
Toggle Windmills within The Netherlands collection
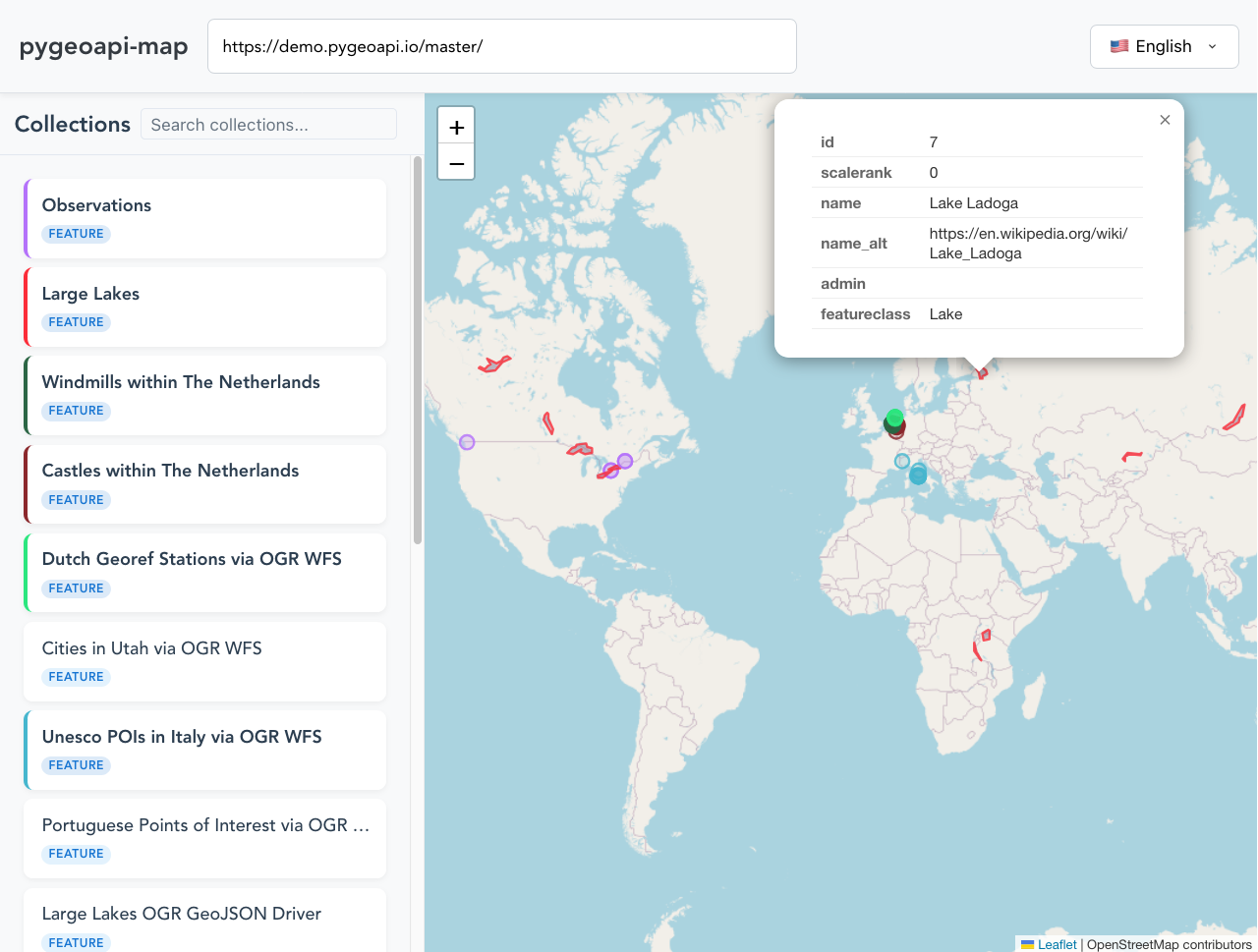click(204, 395)
